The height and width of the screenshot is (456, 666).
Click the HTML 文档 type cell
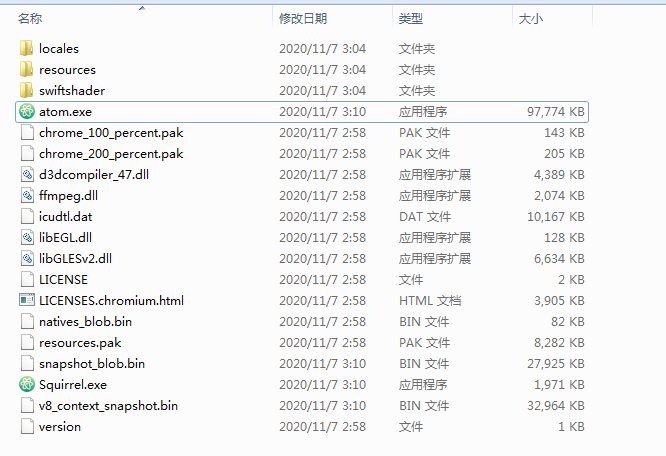[x=430, y=301]
